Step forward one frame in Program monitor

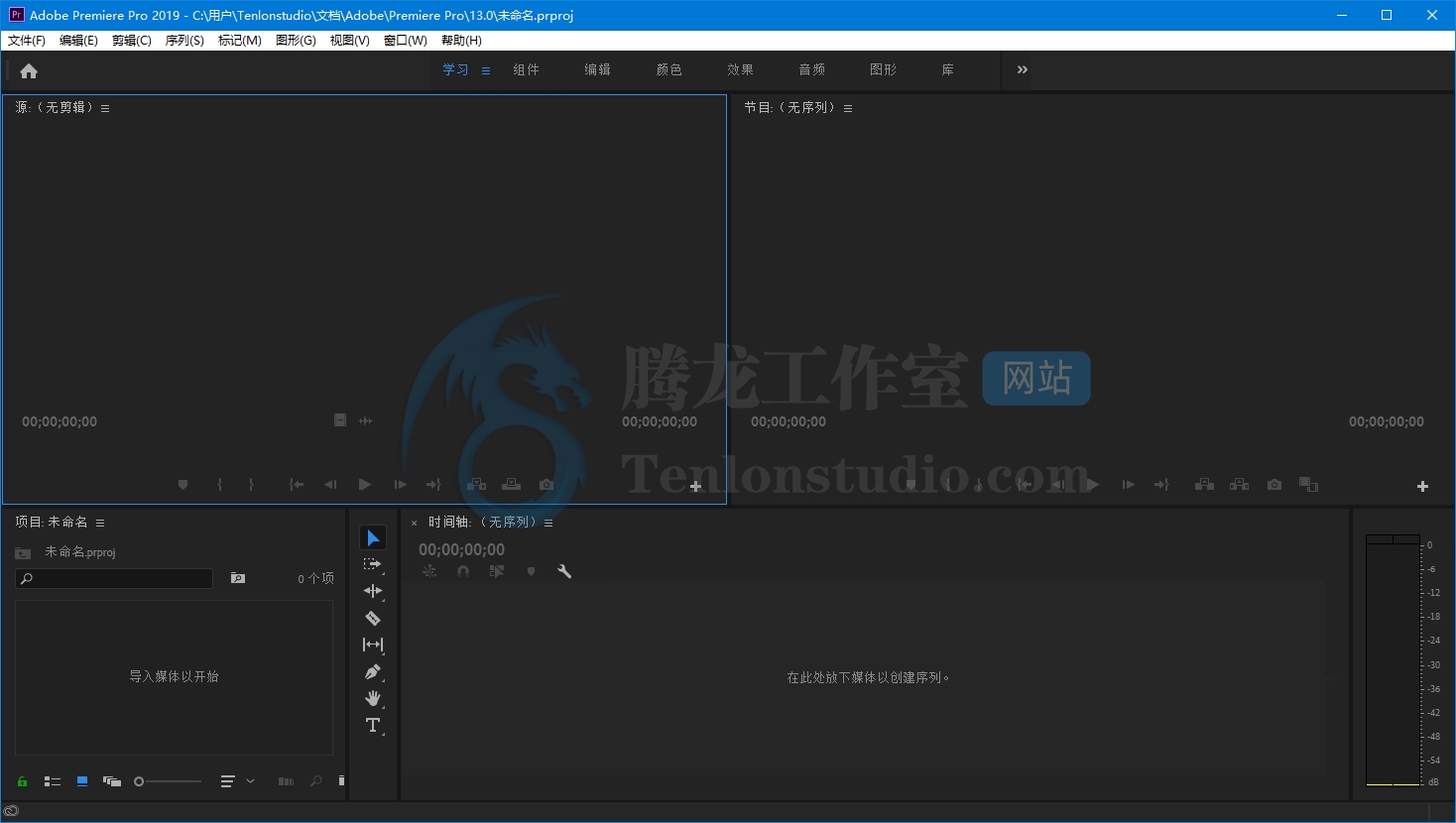(x=1128, y=485)
